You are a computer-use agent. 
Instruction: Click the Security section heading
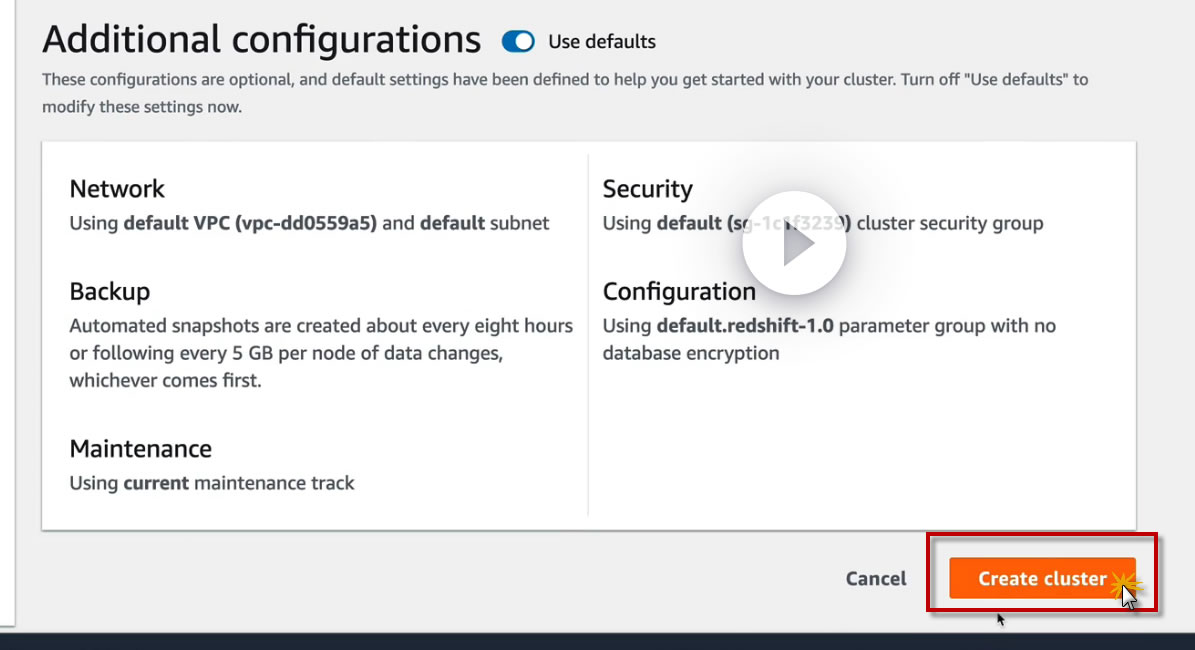[x=647, y=189]
